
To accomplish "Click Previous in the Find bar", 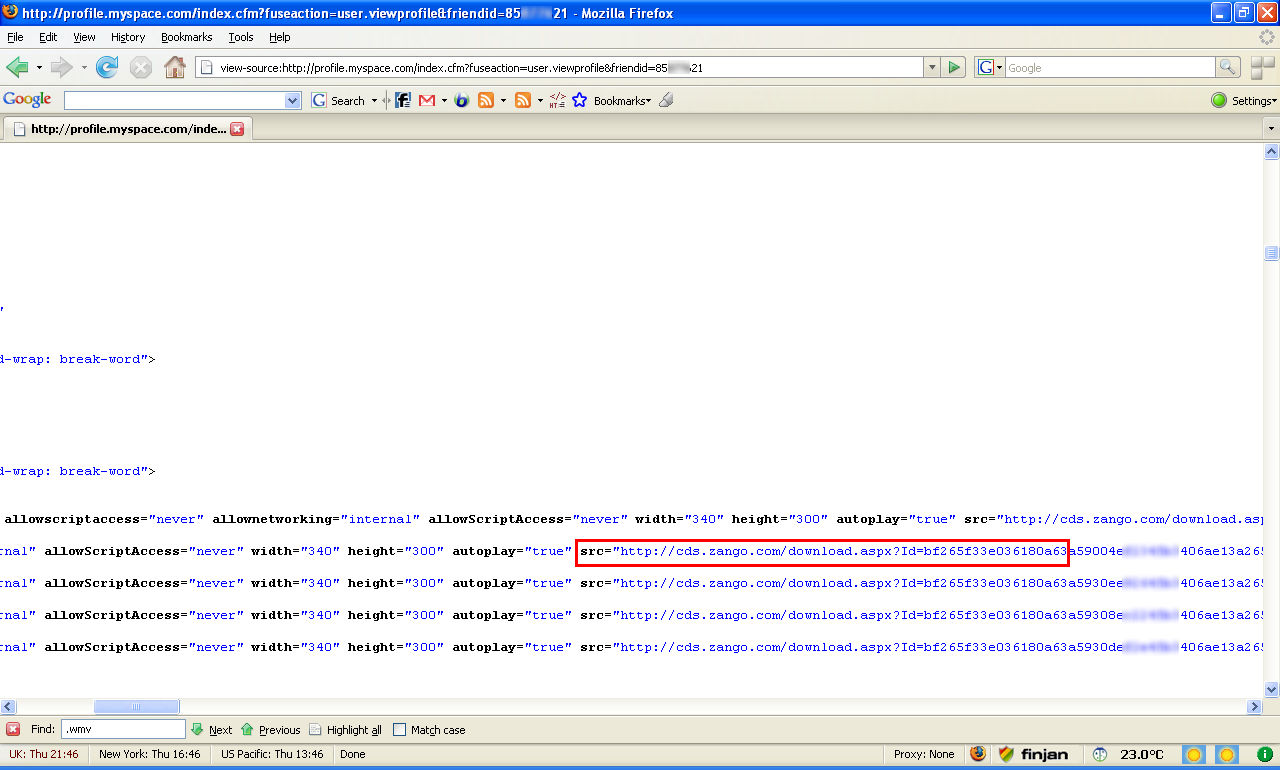I will tap(270, 730).
